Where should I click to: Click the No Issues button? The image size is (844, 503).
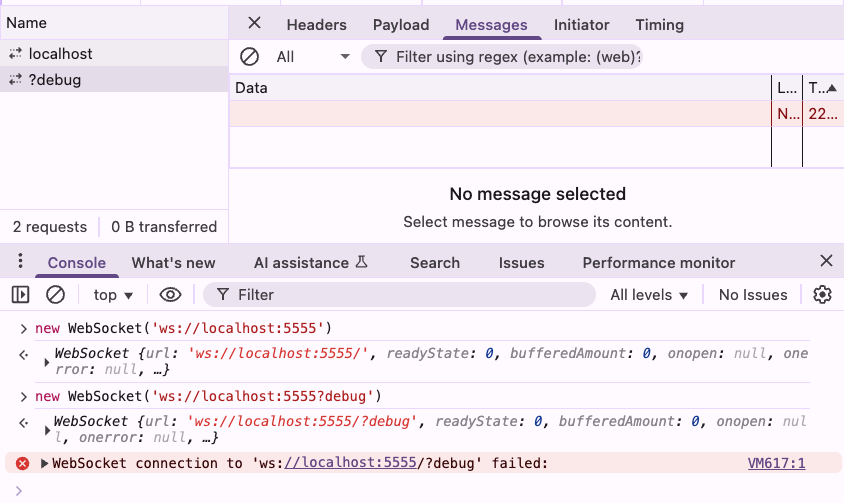[x=753, y=295]
